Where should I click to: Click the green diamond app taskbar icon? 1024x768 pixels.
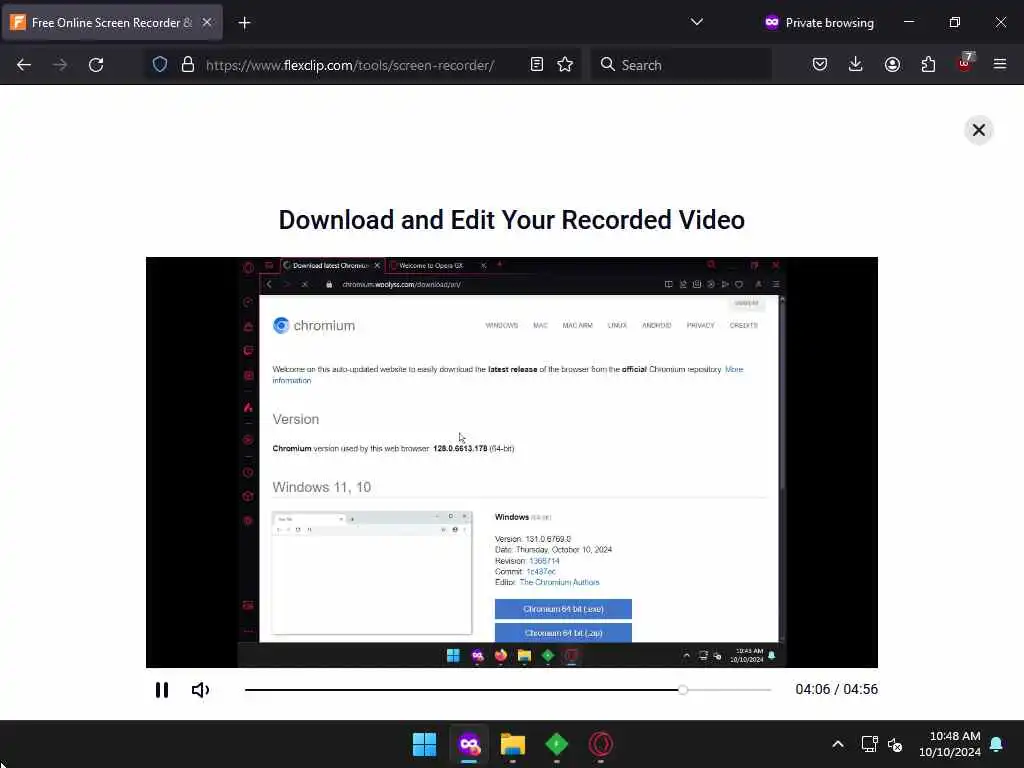[556, 744]
